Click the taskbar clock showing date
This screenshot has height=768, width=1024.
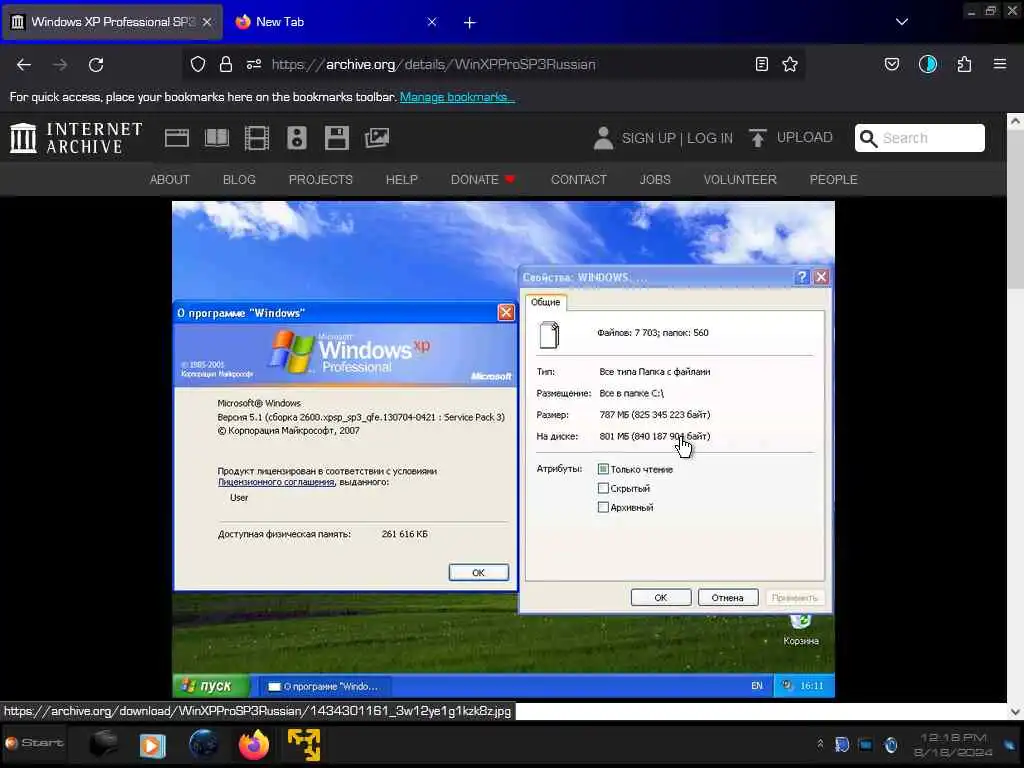953,745
